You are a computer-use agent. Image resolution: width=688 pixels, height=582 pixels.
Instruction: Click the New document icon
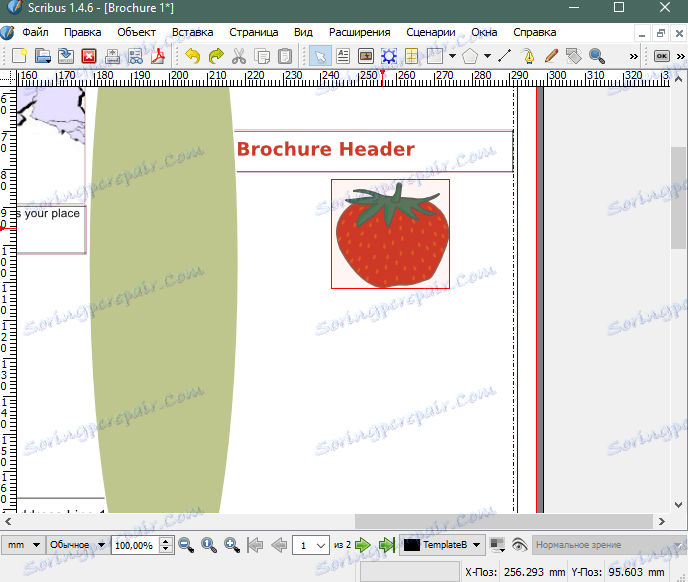click(18, 56)
